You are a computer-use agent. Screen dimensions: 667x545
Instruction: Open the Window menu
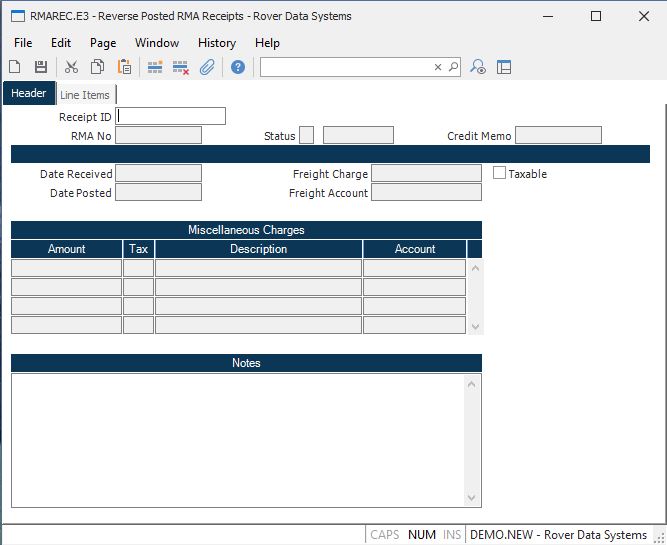[x=157, y=43]
